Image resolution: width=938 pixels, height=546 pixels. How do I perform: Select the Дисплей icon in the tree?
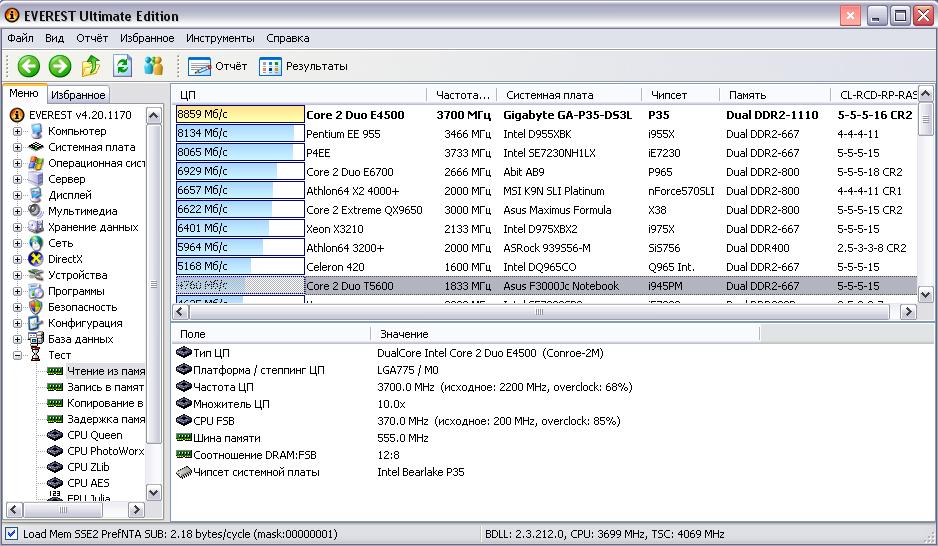(37, 195)
